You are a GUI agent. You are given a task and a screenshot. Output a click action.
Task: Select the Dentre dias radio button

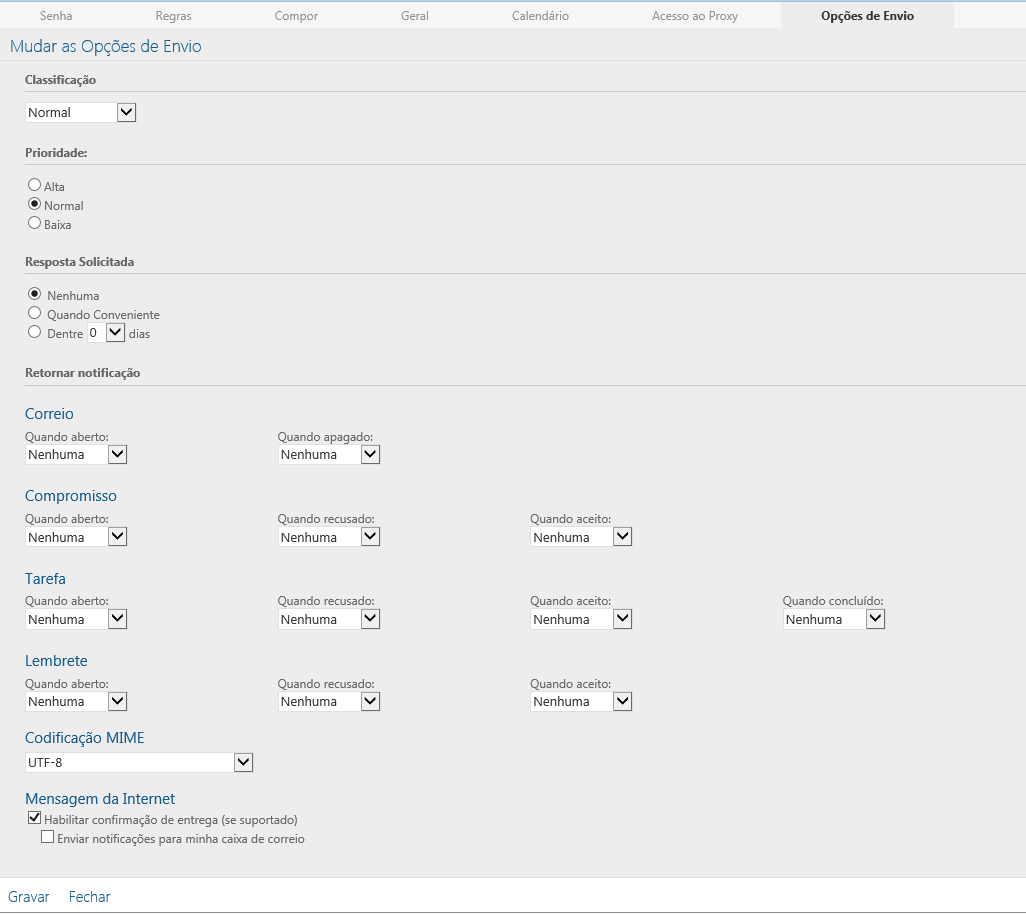[35, 332]
